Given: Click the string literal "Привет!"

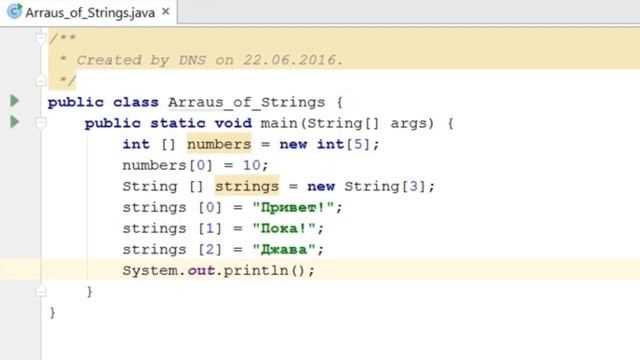Looking at the screenshot, I should click(293, 207).
